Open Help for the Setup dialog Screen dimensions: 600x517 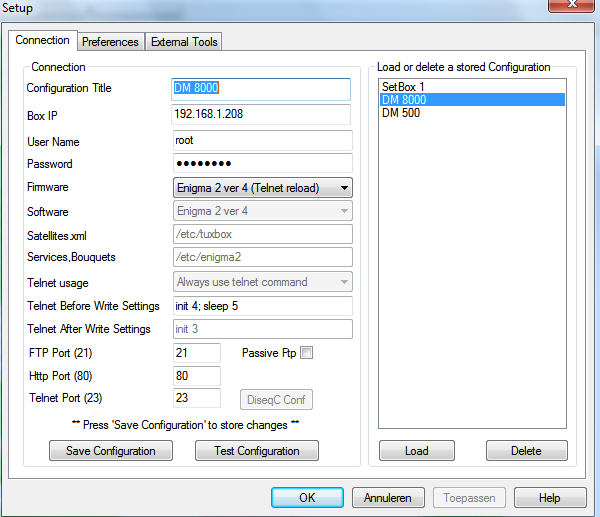[550, 497]
